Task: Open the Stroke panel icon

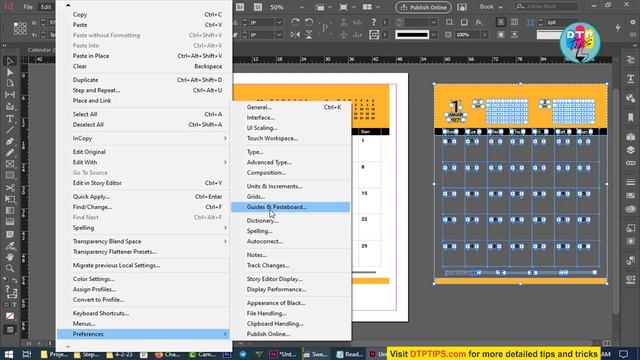Action: [631, 182]
